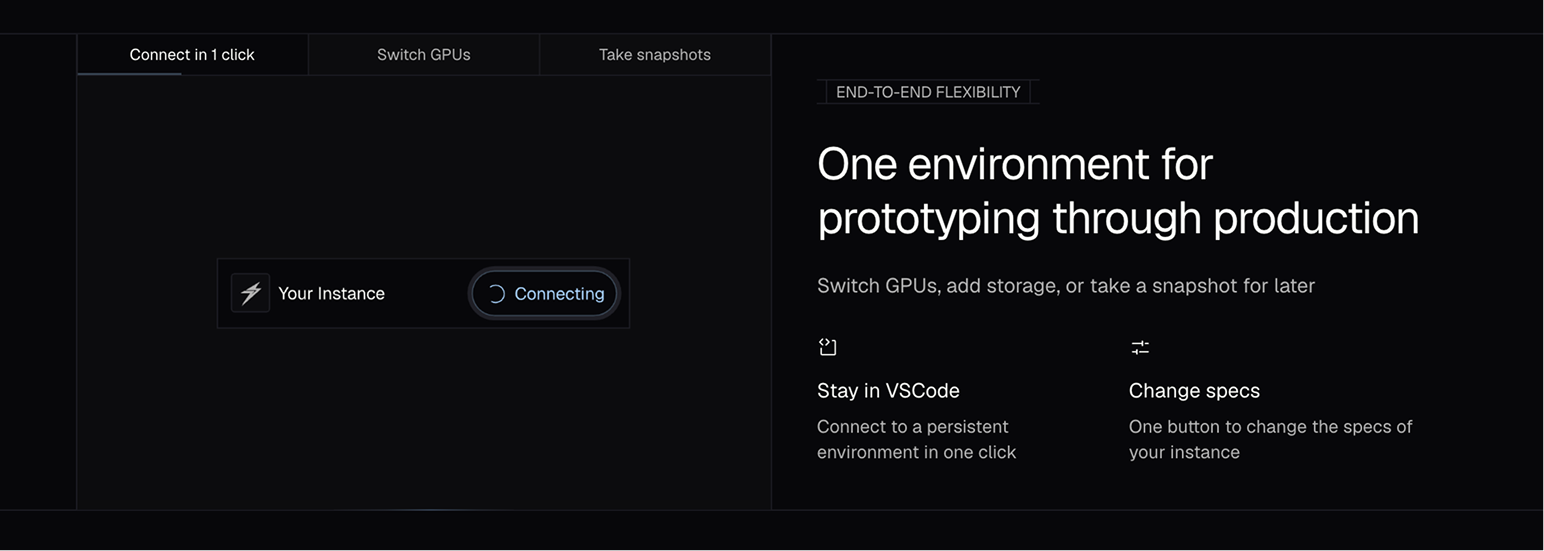Click the loading spinner in Connecting button
1544x551 pixels.
pos(495,294)
